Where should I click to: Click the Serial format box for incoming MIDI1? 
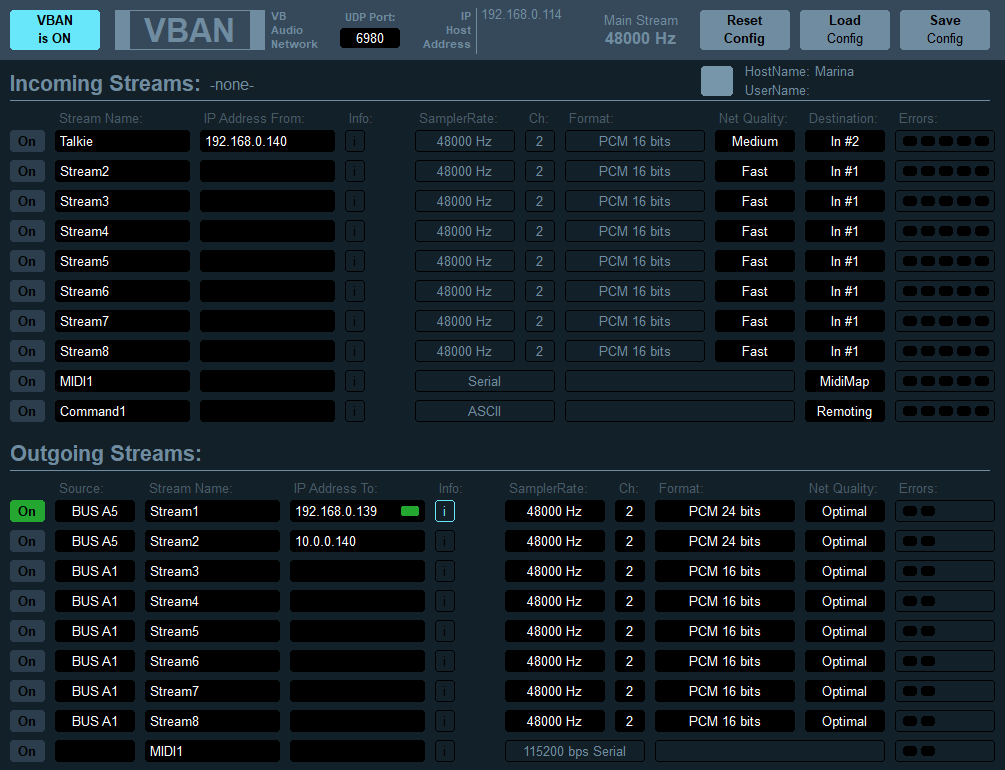tap(485, 381)
